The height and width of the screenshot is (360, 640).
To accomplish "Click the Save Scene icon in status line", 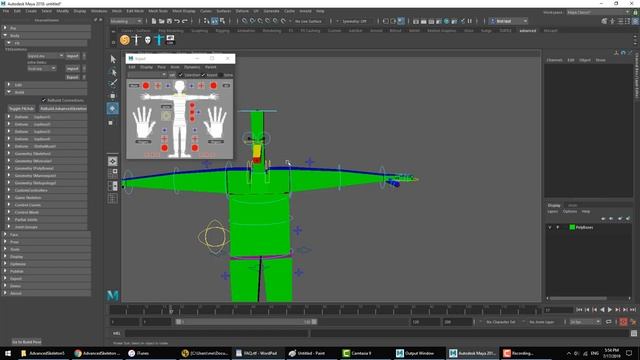I will [x=169, y=21].
